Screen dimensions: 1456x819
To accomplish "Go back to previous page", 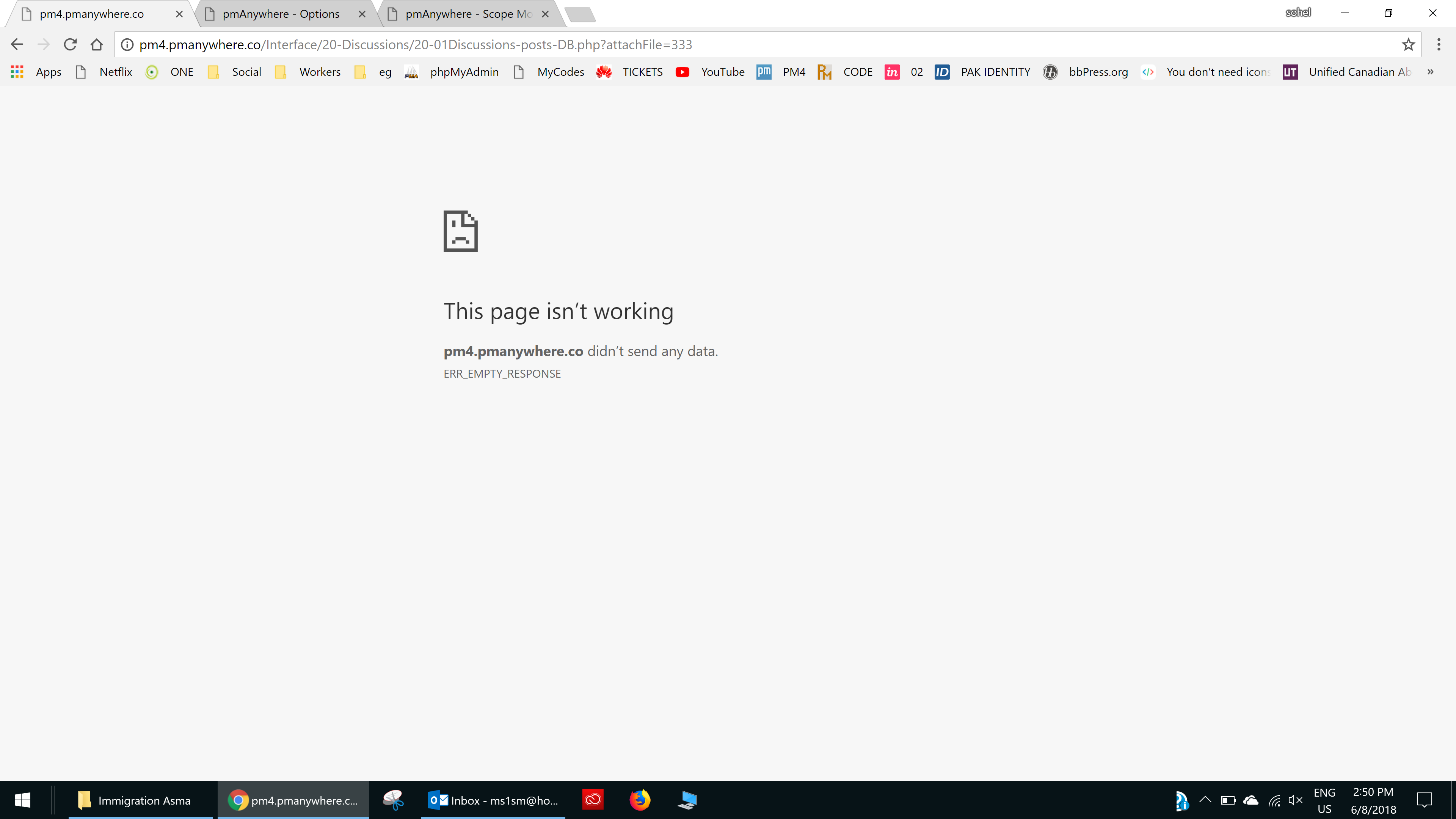I will coord(17,45).
